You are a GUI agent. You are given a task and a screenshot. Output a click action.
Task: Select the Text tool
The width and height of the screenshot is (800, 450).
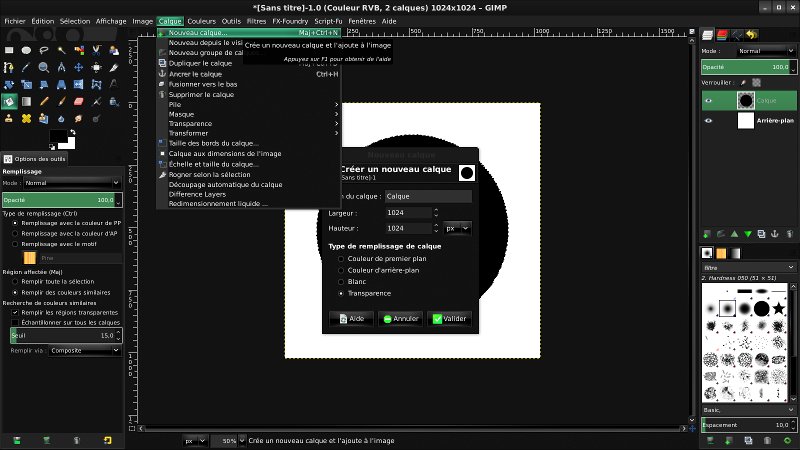pyautogui.click(x=114, y=85)
